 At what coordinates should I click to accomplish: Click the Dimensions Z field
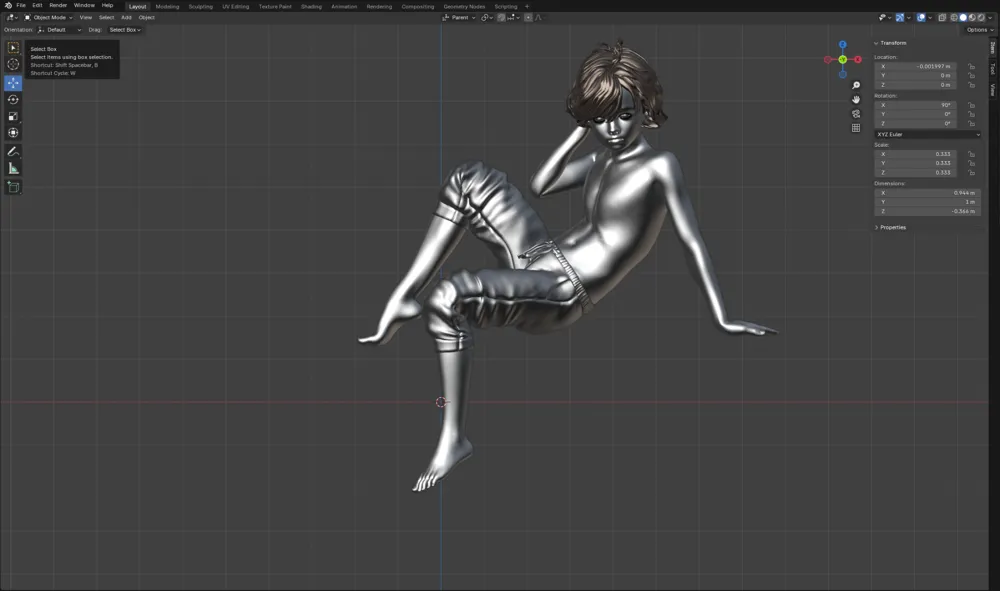(x=927, y=211)
